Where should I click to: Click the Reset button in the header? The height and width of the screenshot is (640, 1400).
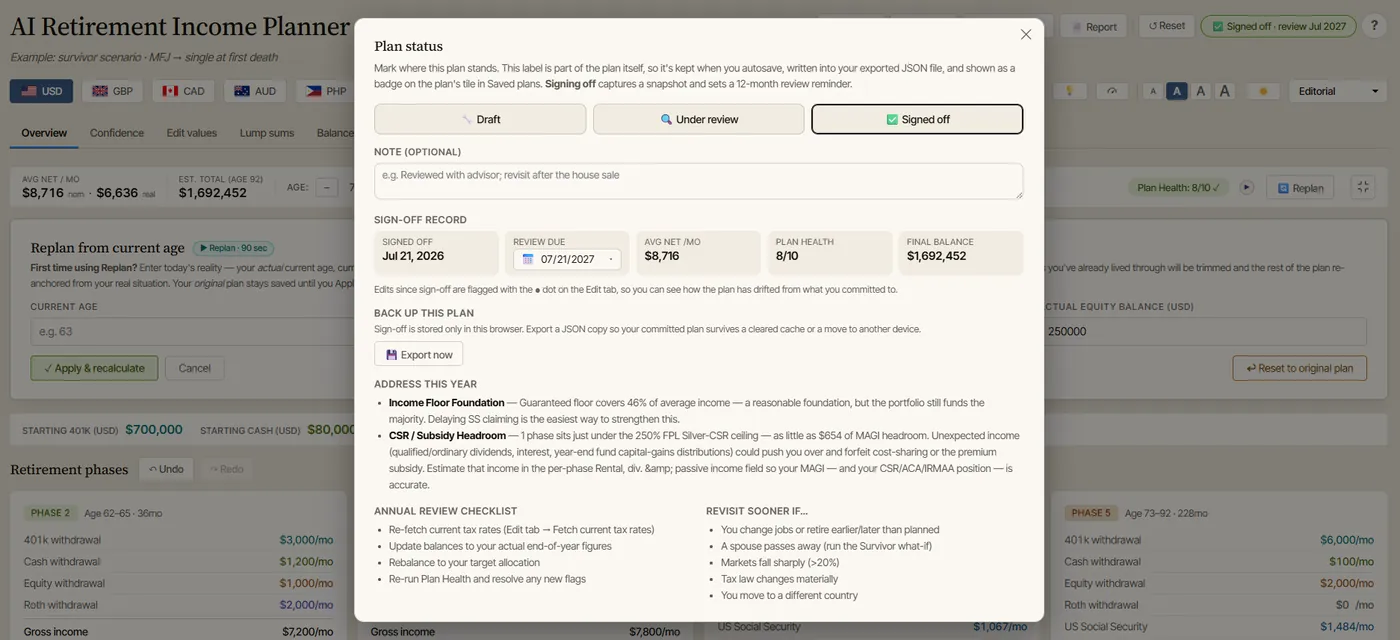(1166, 27)
